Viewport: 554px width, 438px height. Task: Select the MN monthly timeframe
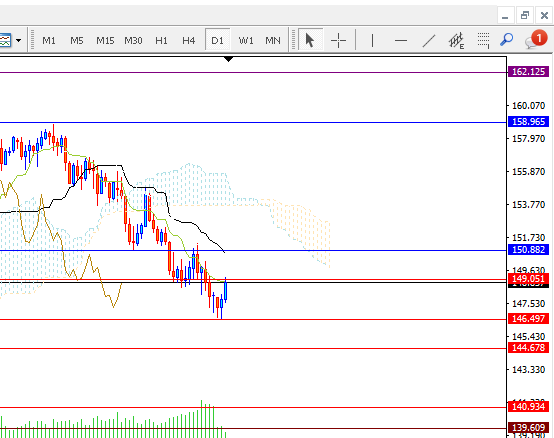(x=273, y=40)
